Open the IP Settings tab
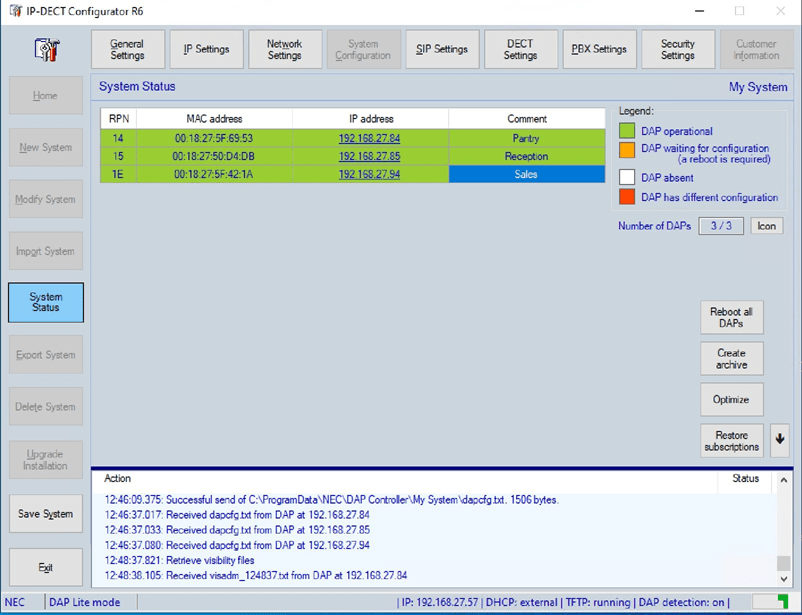The height and width of the screenshot is (615, 802). point(207,49)
